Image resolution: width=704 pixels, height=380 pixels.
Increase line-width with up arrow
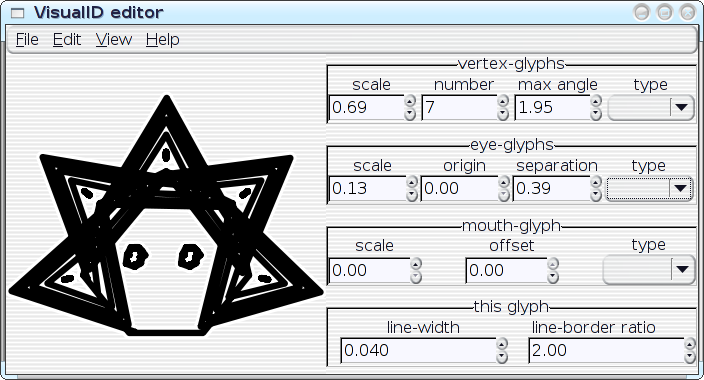click(502, 344)
